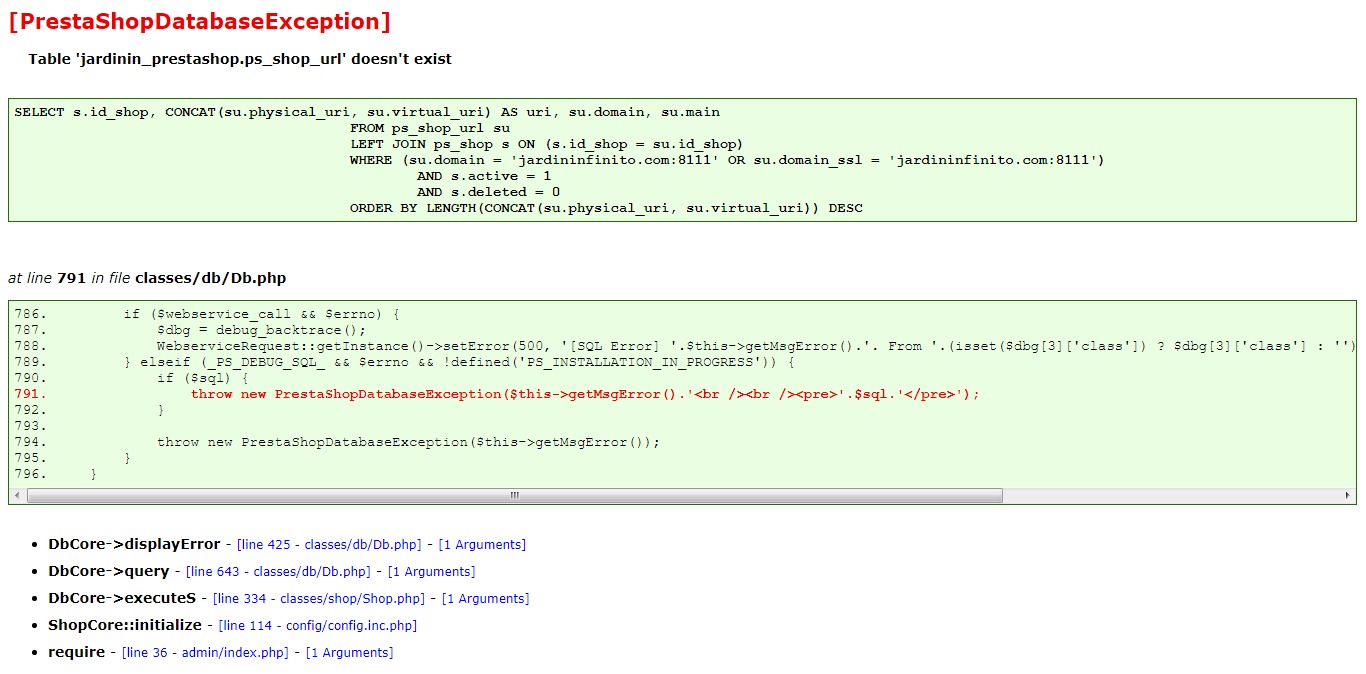Click the WHERE su.domain query line
Image resolution: width=1366 pixels, height=674 pixels.
[x=727, y=160]
